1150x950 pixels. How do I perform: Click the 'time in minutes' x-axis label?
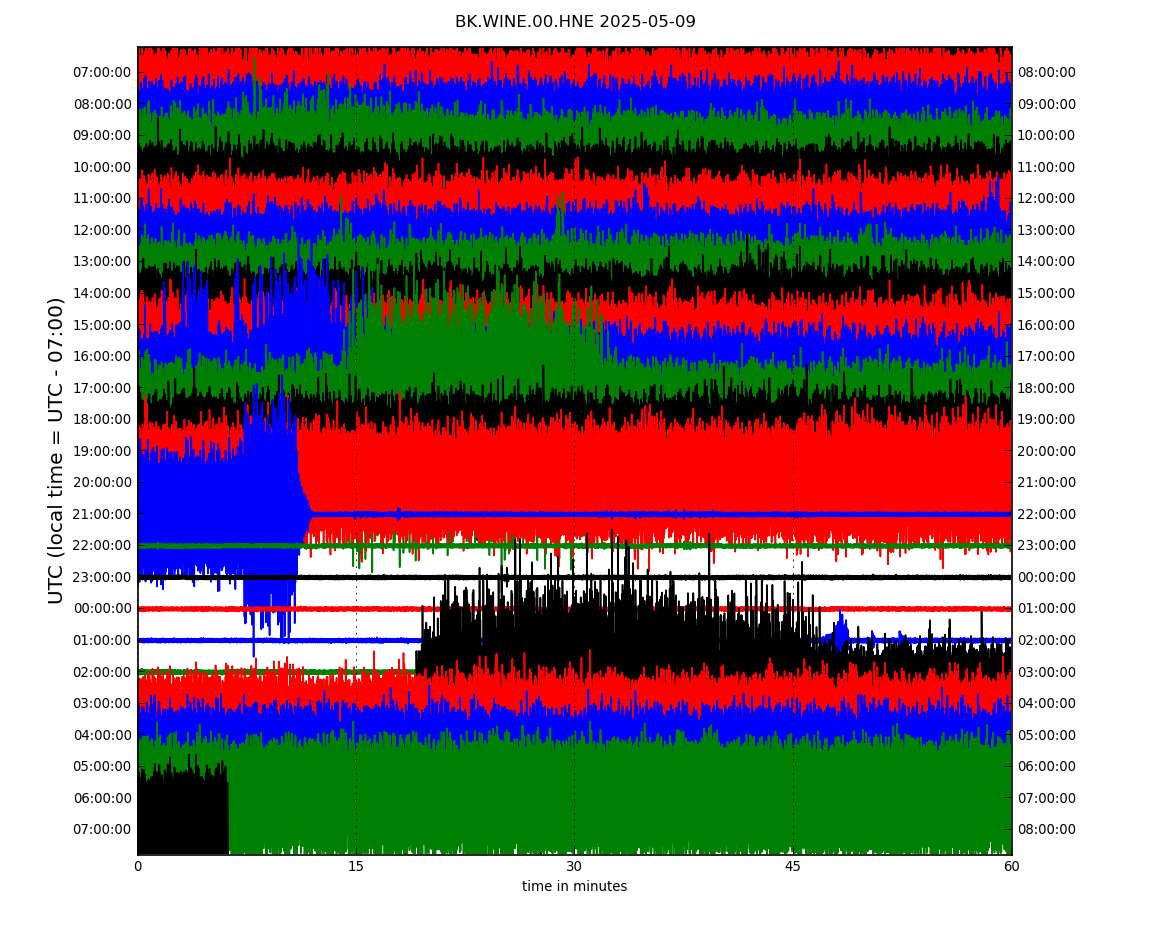(574, 886)
